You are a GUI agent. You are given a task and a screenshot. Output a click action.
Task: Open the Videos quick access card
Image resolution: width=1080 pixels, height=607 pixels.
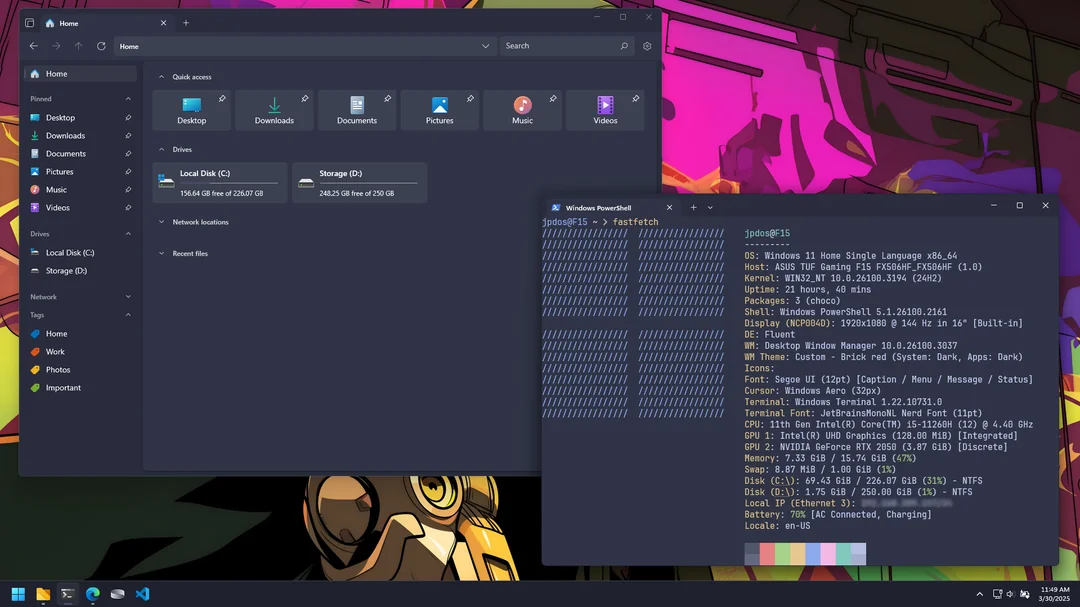[x=605, y=110]
